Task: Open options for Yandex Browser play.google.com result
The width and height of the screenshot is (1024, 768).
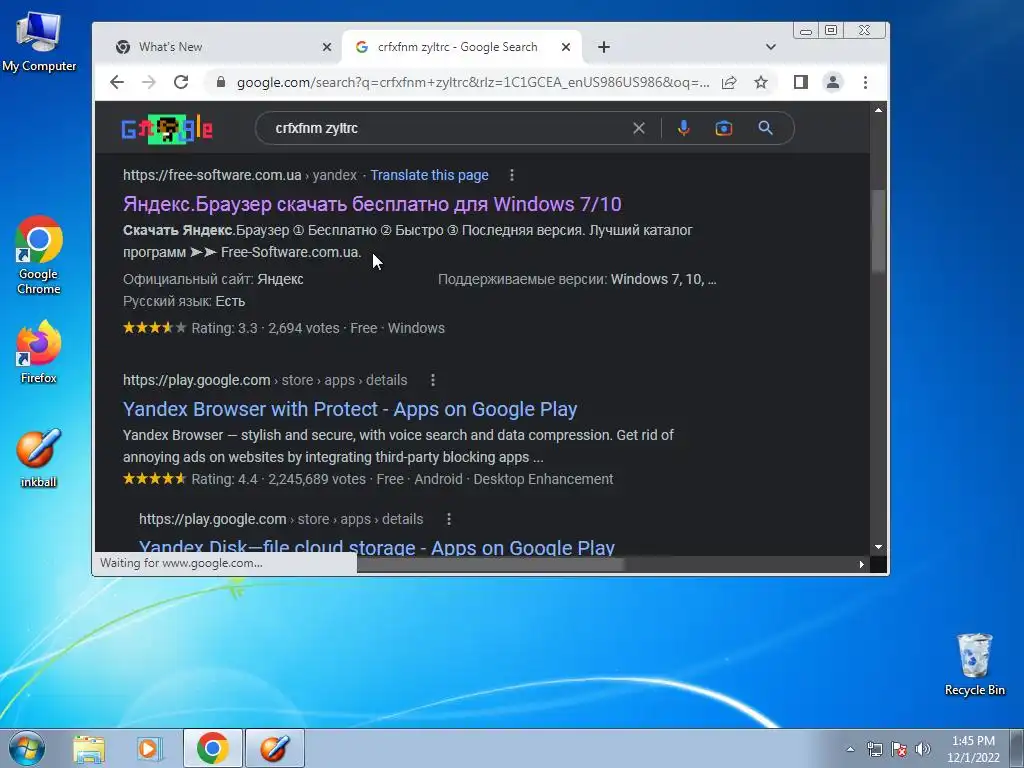Action: coord(433,380)
